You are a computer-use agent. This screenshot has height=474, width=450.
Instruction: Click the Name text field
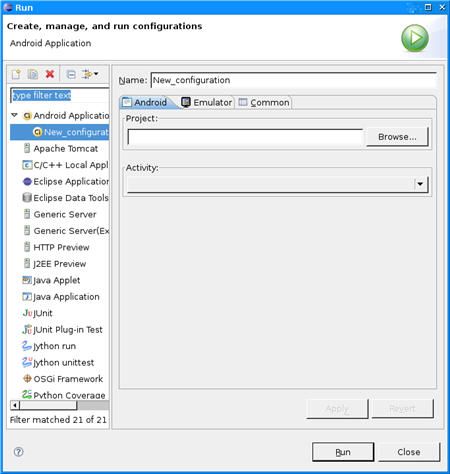point(293,80)
